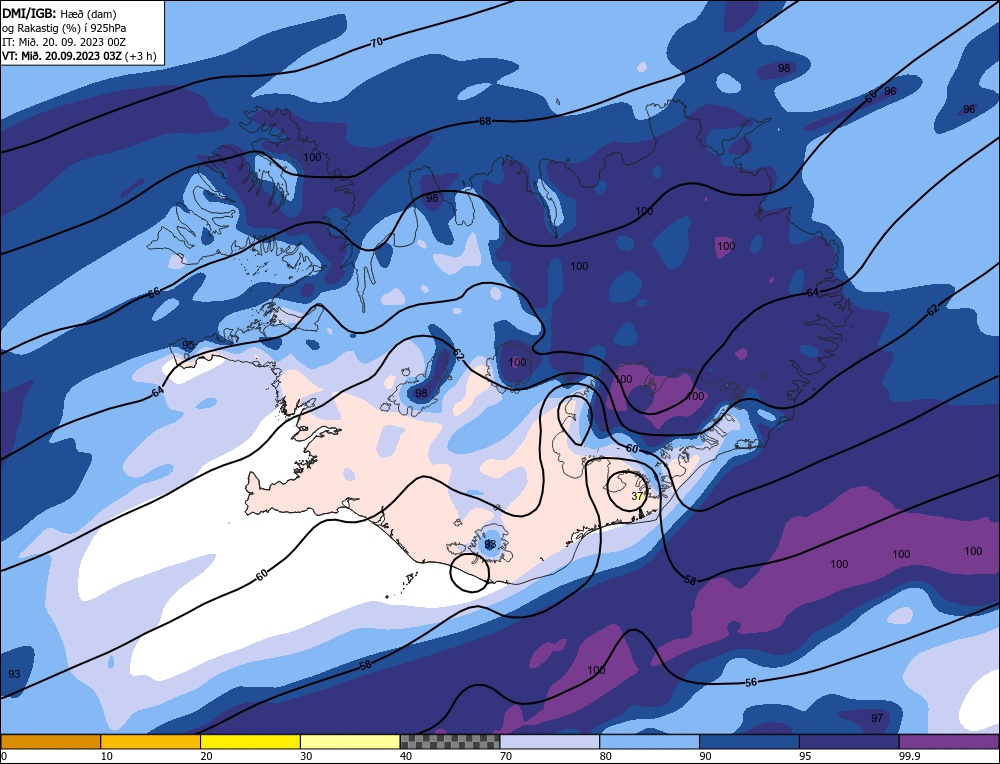Click the 'IT: Mið. 20. 09. 2023 00Z' line
Screen dimensions: 1000x764
(x=64, y=42)
